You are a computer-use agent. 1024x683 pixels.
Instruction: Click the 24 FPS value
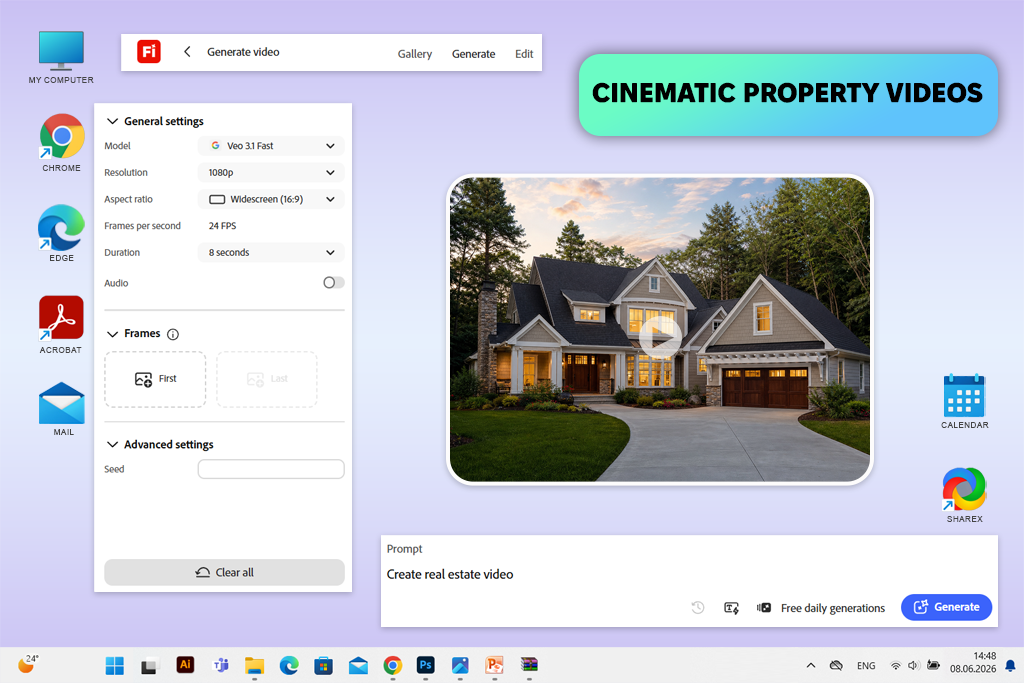(222, 226)
